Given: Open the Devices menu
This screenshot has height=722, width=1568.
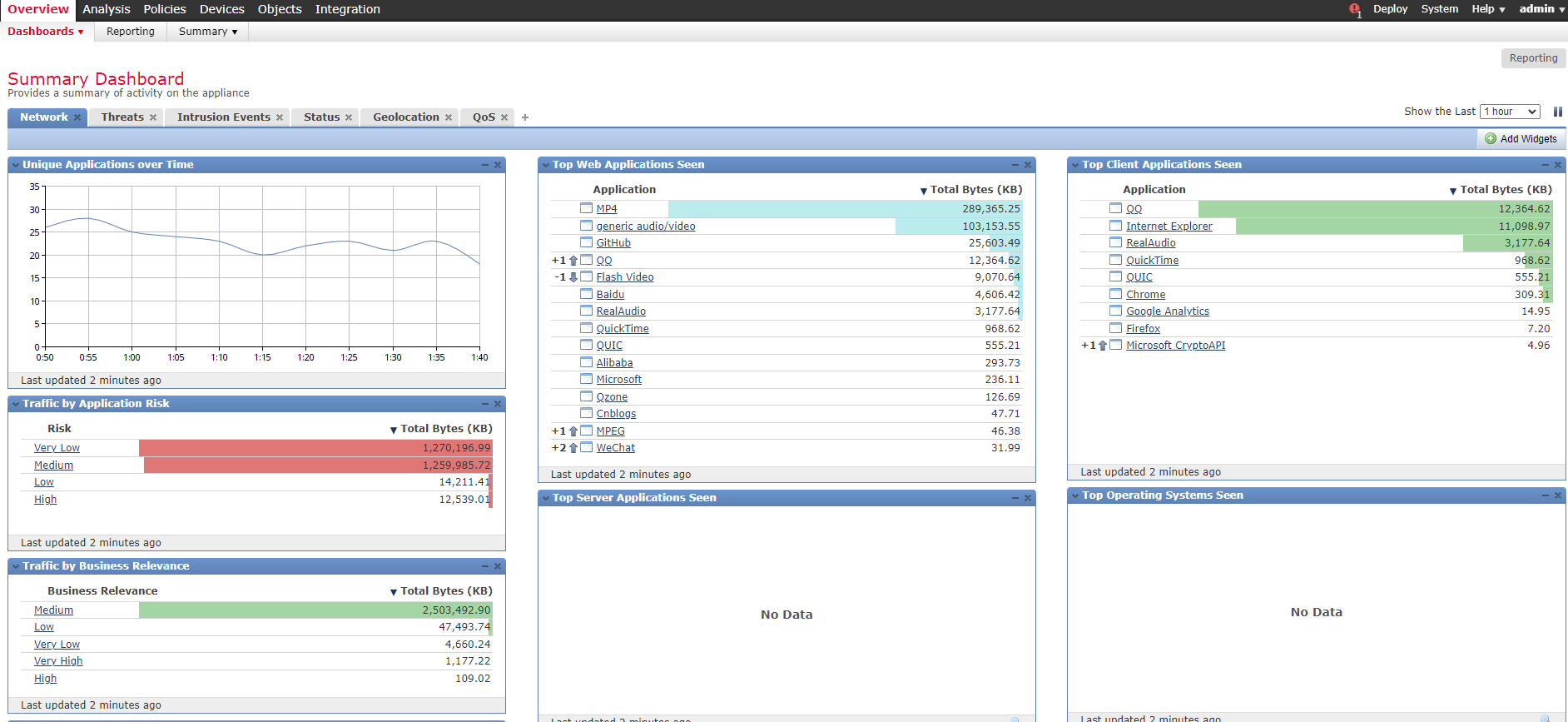Looking at the screenshot, I should 222,9.
